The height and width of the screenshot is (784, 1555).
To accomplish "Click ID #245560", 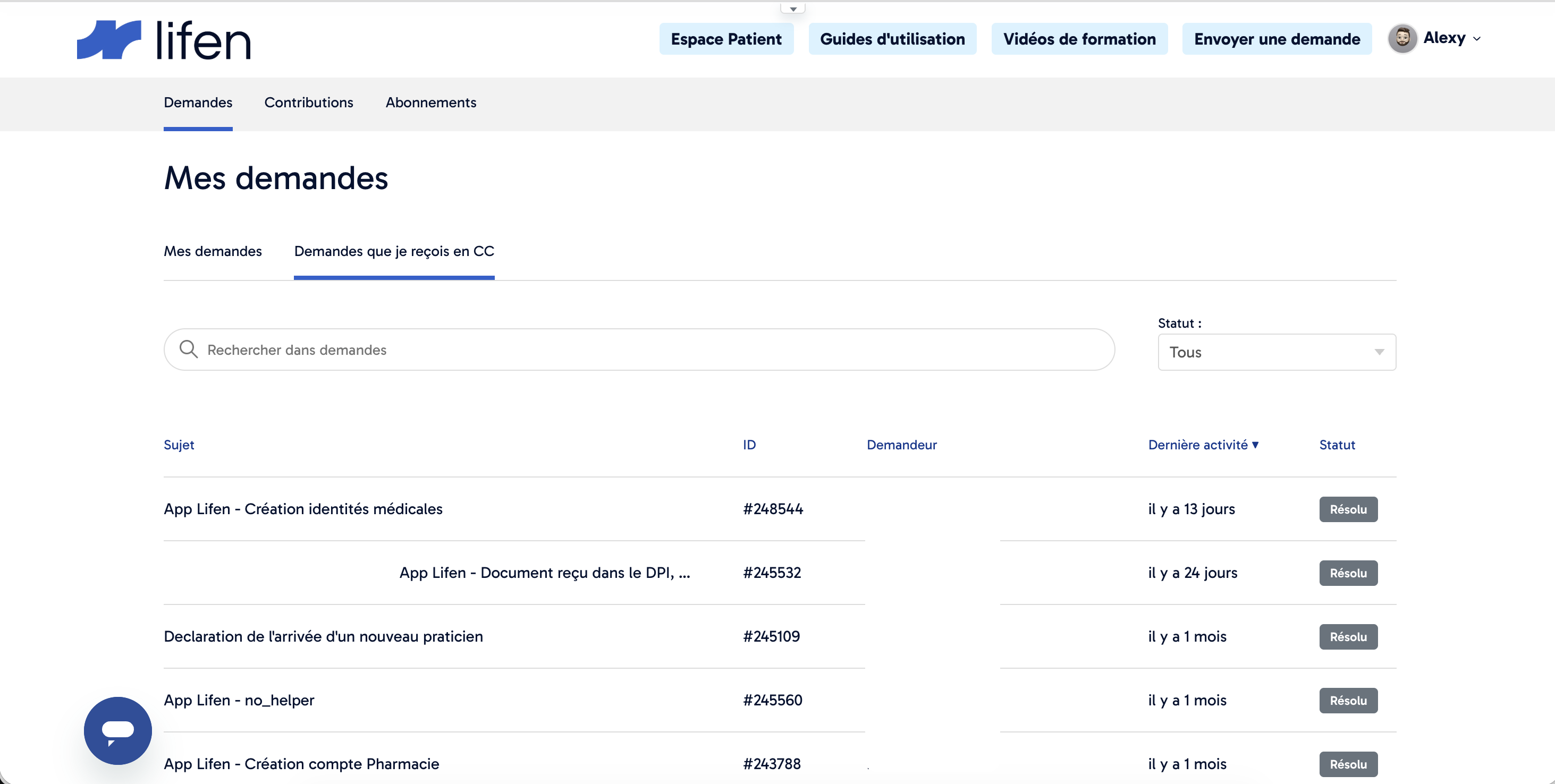I will [x=772, y=700].
